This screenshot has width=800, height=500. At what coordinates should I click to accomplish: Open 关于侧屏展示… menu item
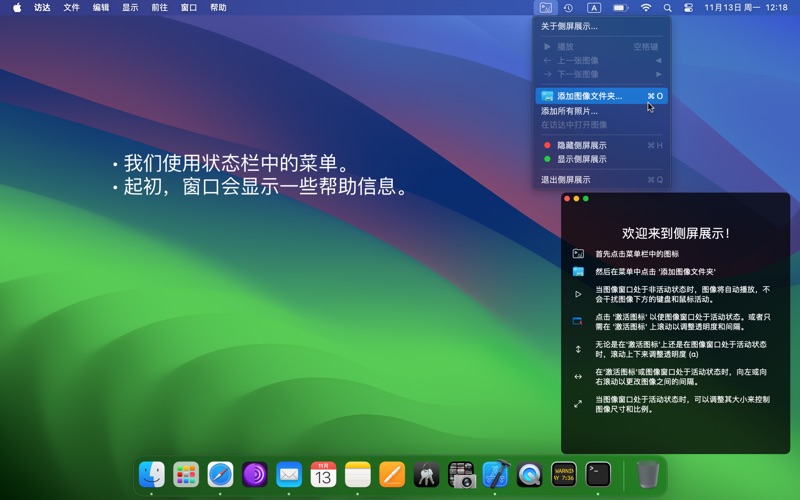click(x=569, y=26)
